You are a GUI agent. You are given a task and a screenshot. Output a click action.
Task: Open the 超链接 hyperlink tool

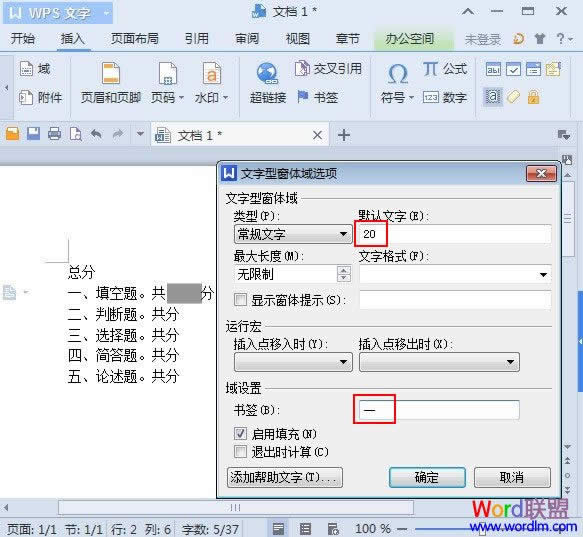click(x=268, y=83)
